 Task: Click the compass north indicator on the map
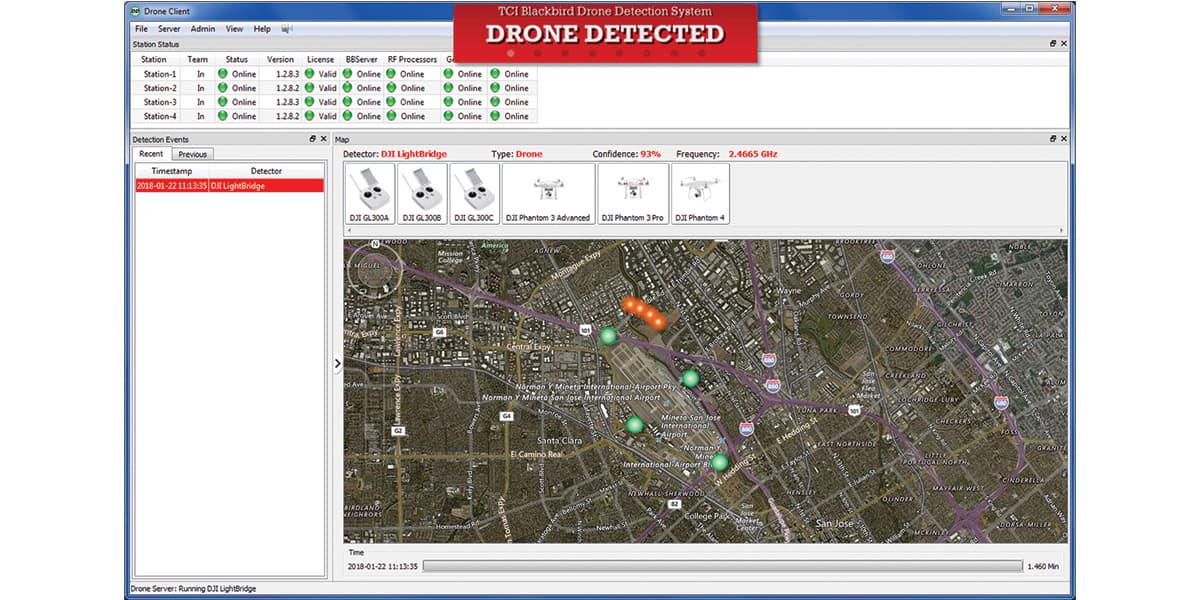[x=376, y=242]
